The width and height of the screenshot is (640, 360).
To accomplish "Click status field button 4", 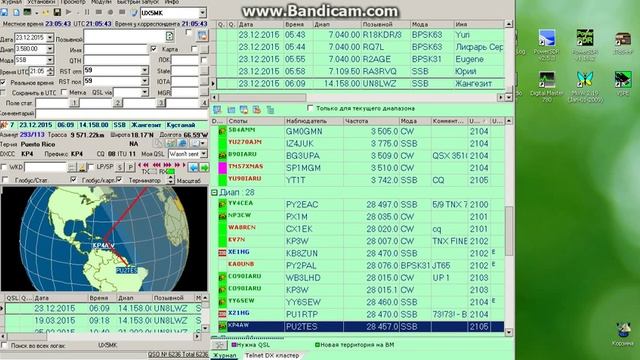I will 204,102.
